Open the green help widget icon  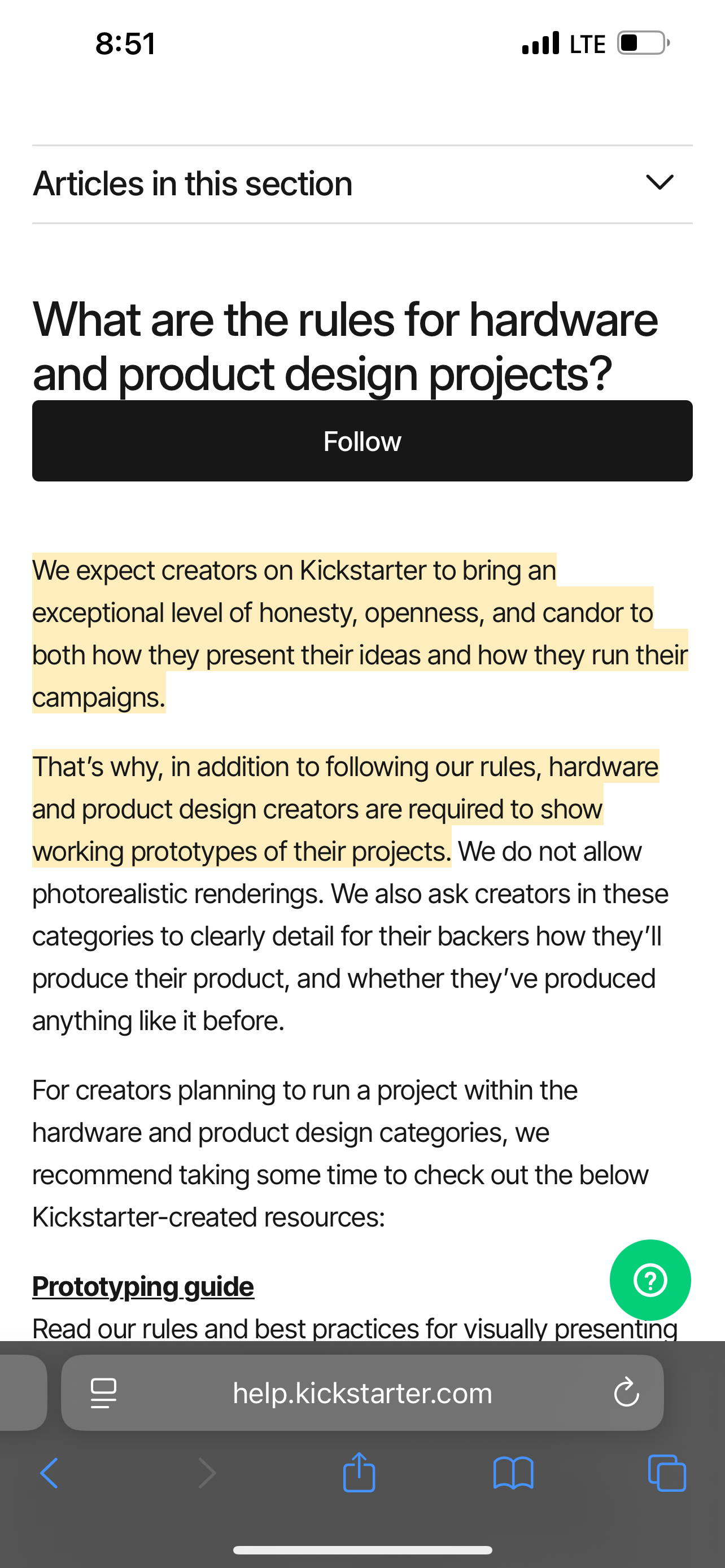coord(650,1280)
